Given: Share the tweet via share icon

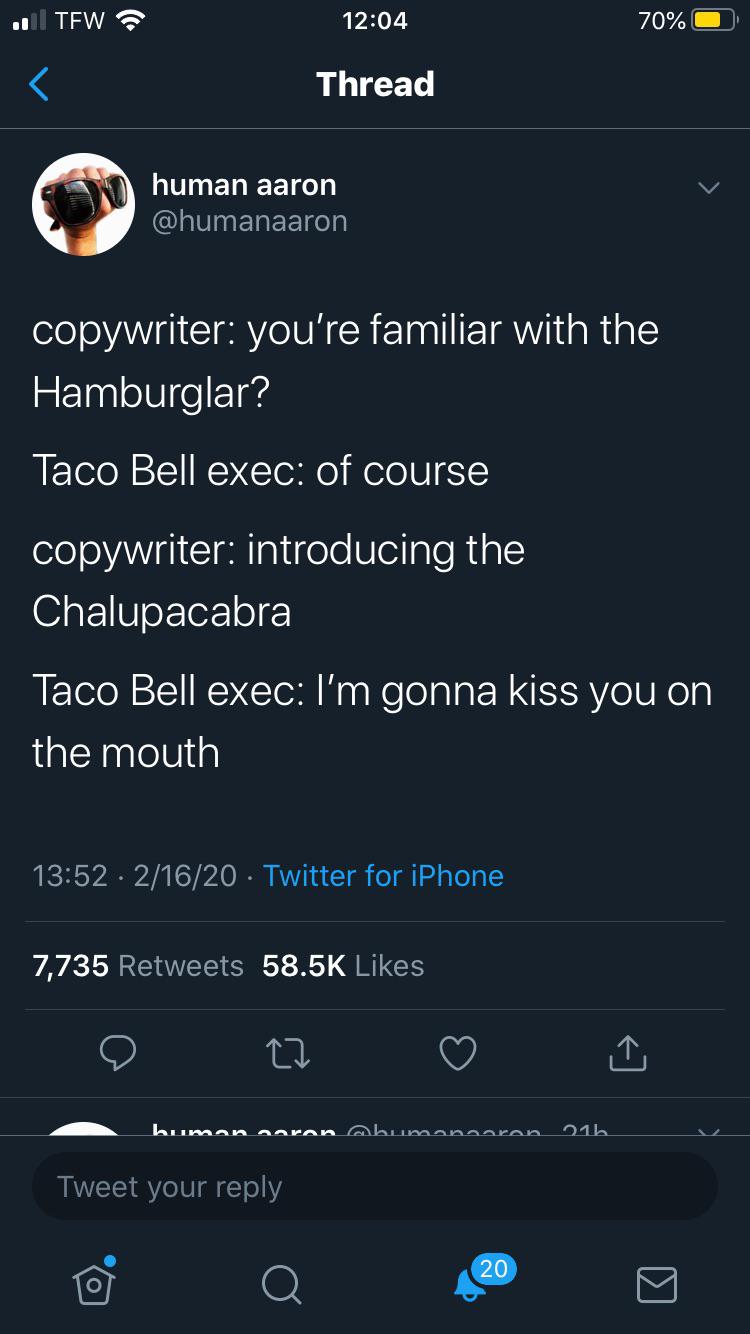Looking at the screenshot, I should (627, 1052).
